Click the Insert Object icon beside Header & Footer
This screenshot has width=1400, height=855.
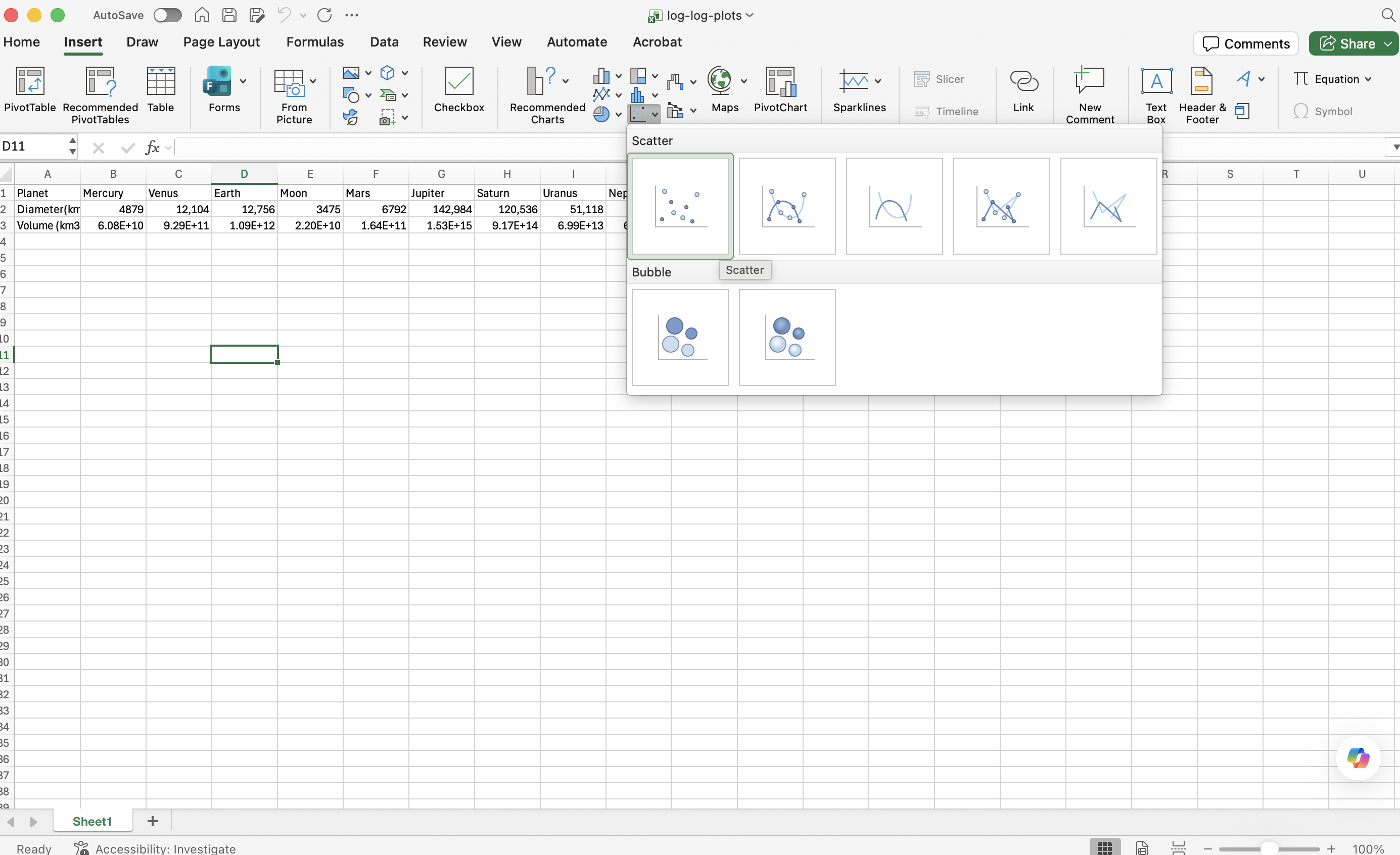[x=1242, y=111]
